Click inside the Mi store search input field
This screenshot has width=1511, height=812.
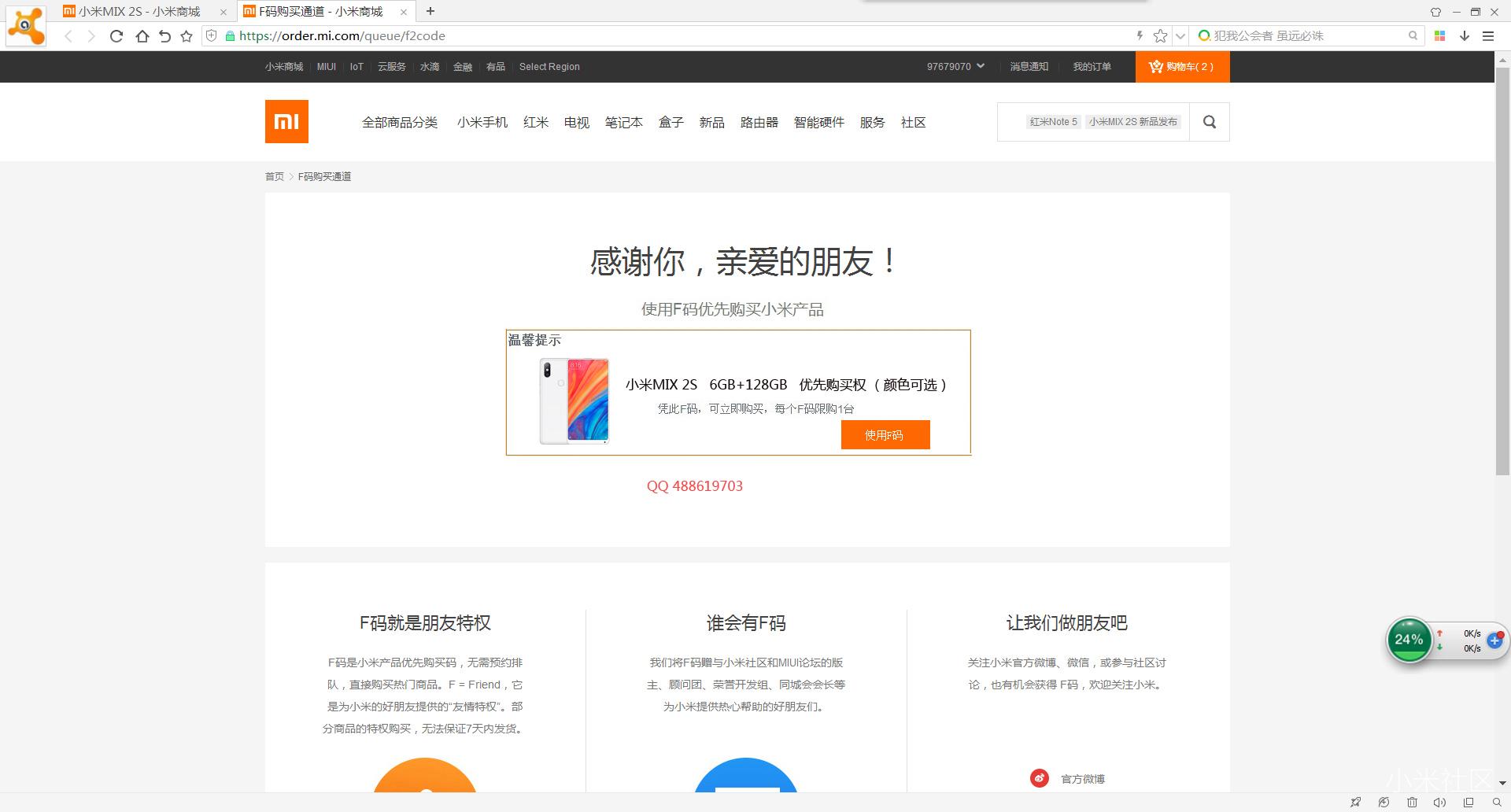pyautogui.click(x=1094, y=121)
